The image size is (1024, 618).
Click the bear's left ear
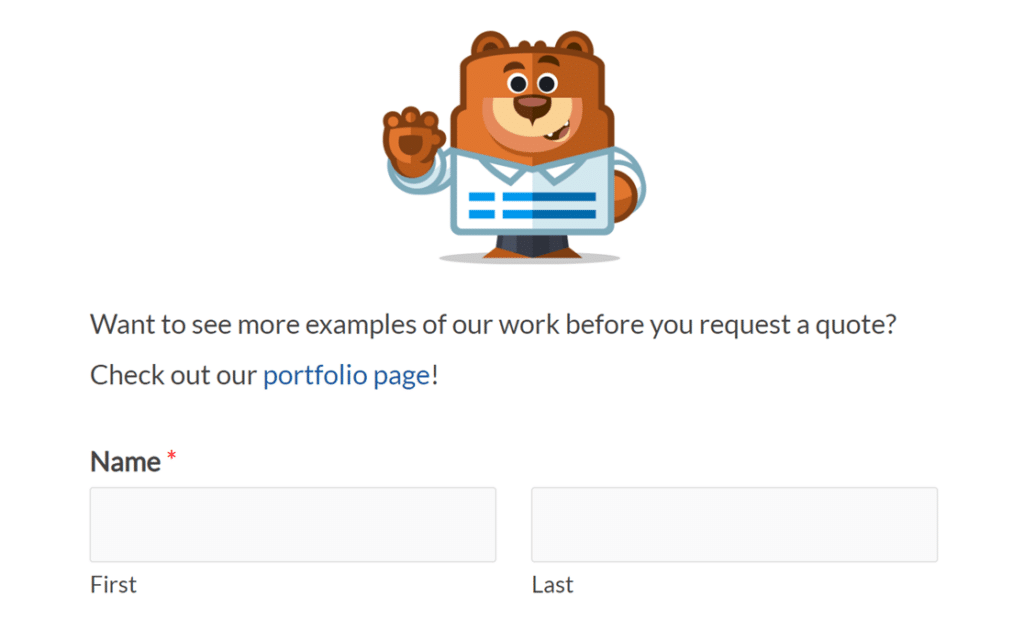[x=489, y=46]
